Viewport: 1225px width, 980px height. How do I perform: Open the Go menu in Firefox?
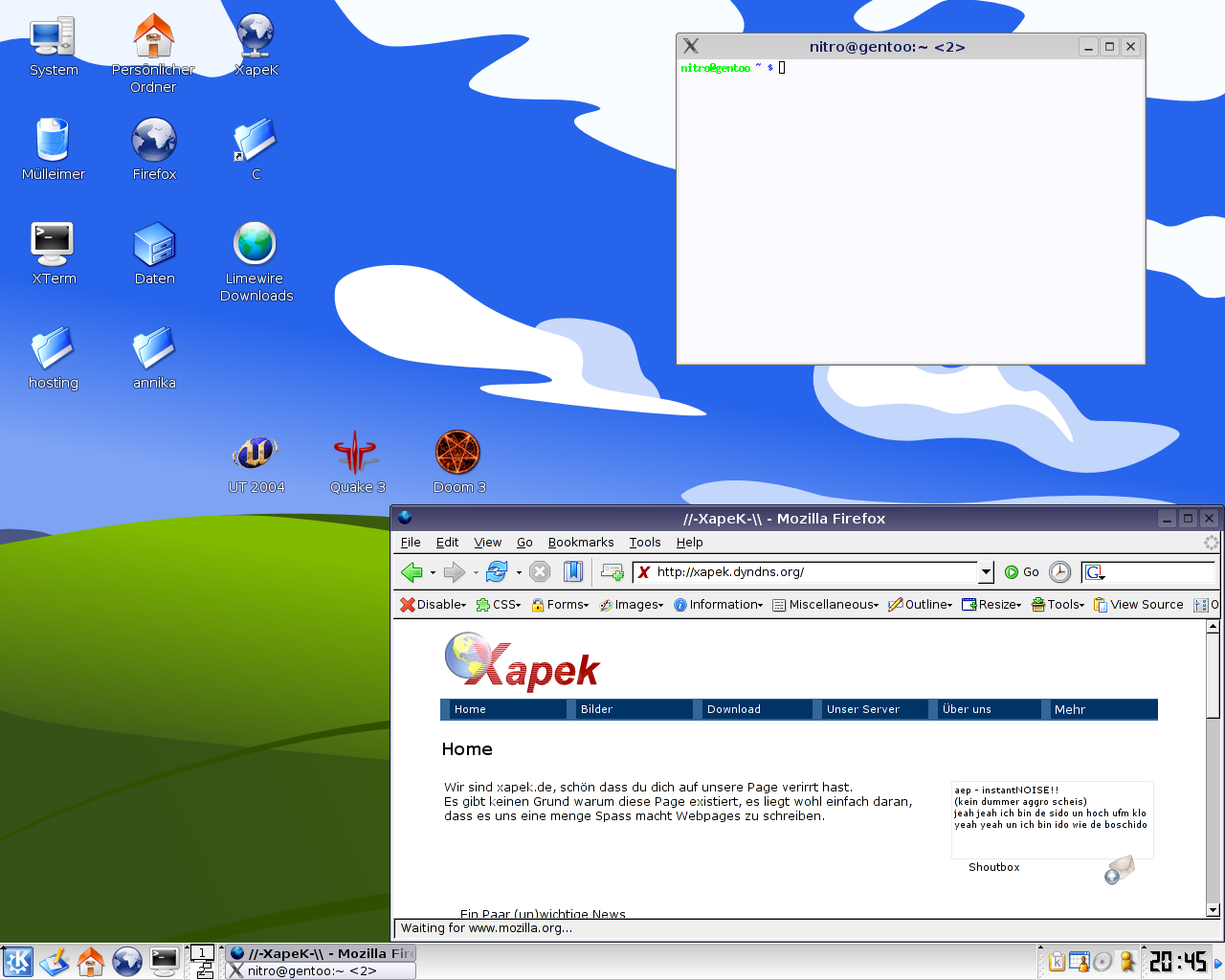[x=524, y=543]
